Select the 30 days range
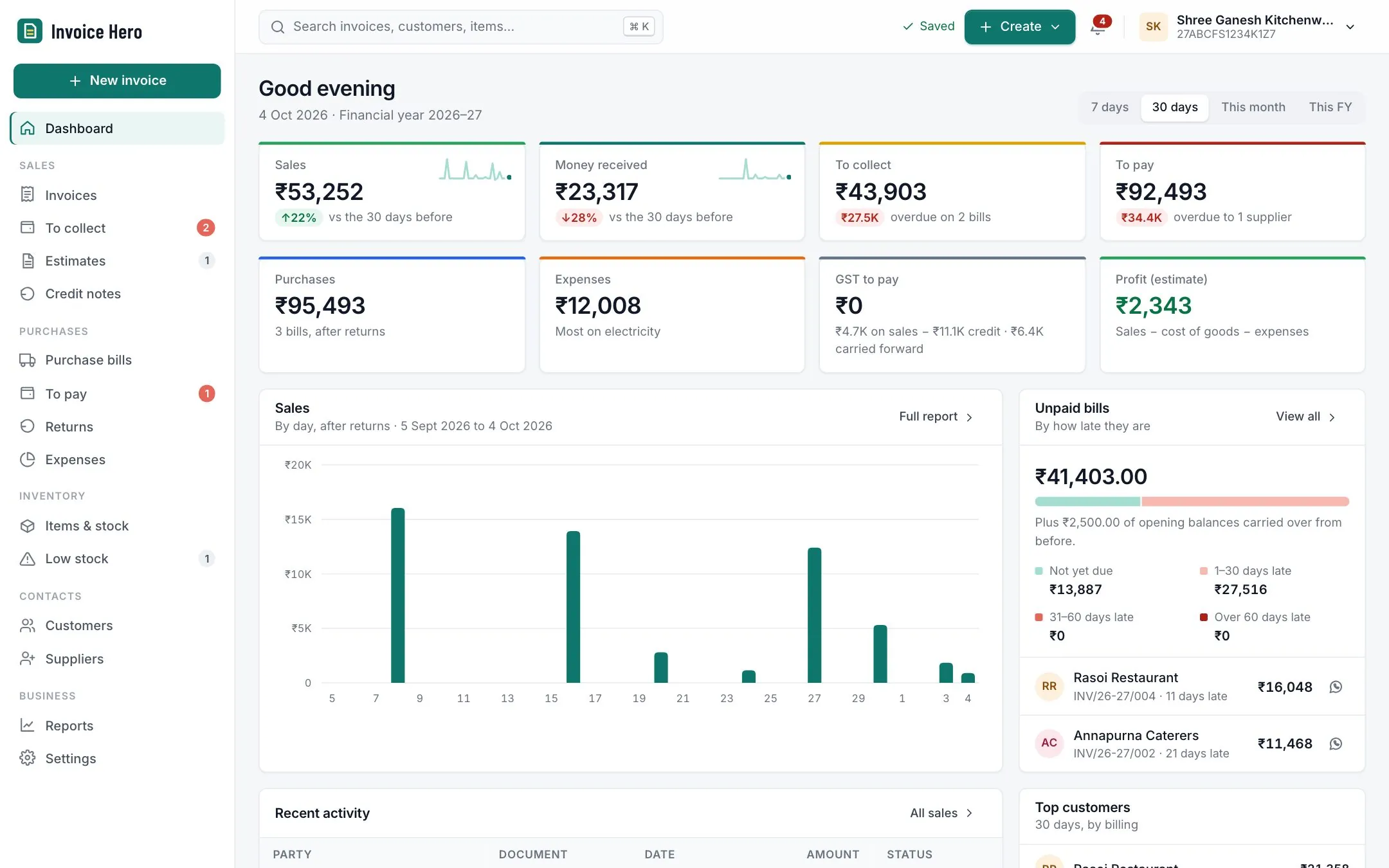The width and height of the screenshot is (1389, 868). coord(1174,107)
